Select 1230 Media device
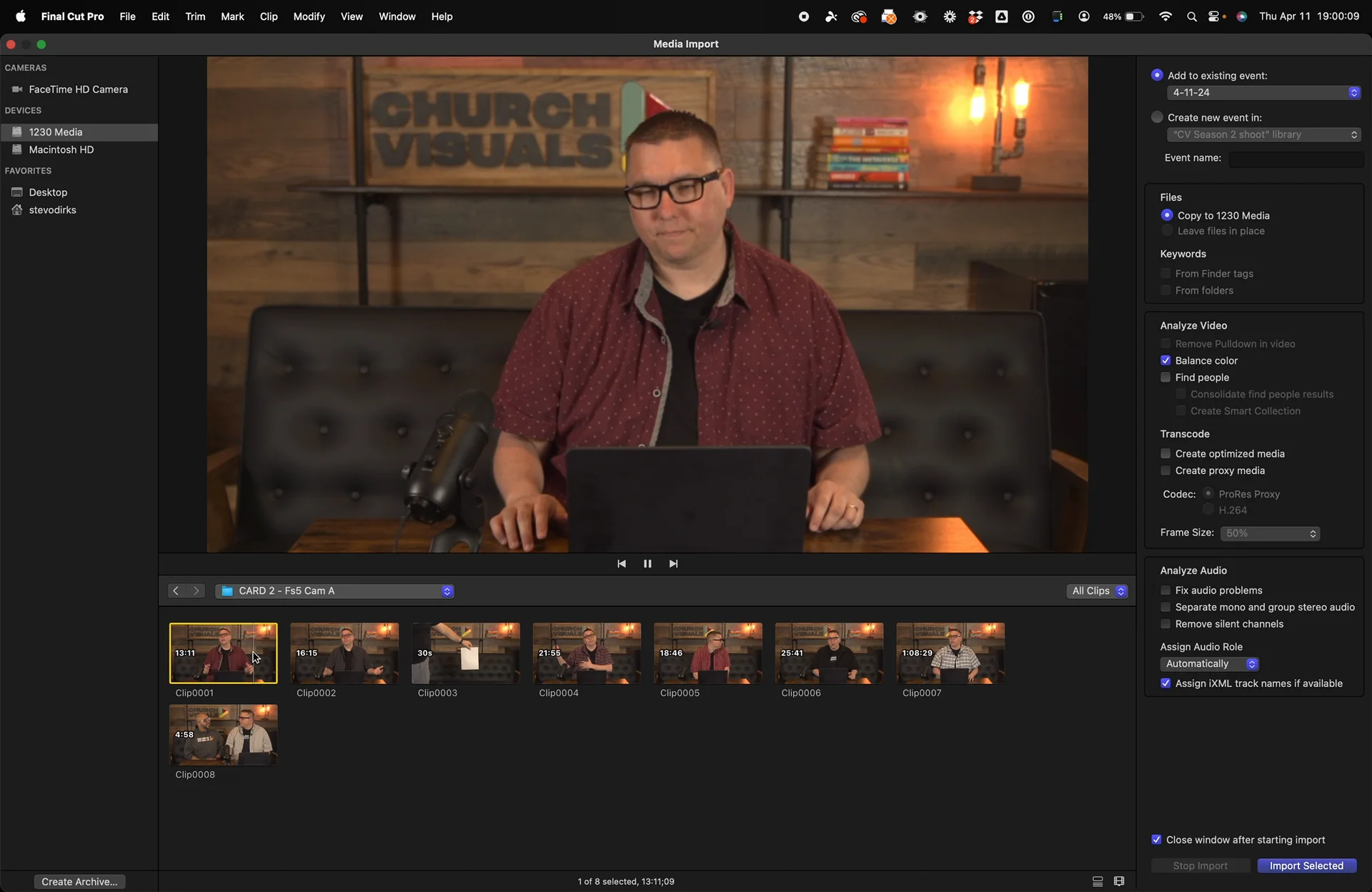Image resolution: width=1372 pixels, height=892 pixels. point(79,132)
